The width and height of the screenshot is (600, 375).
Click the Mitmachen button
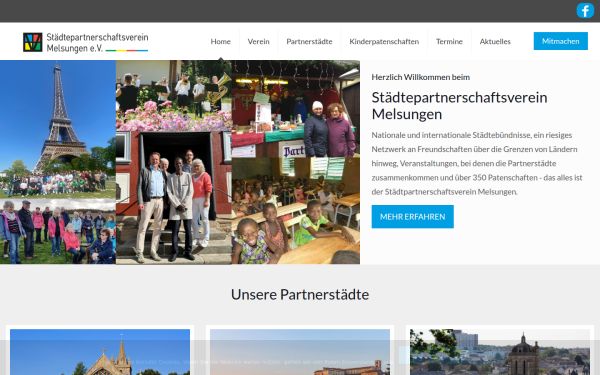561,41
